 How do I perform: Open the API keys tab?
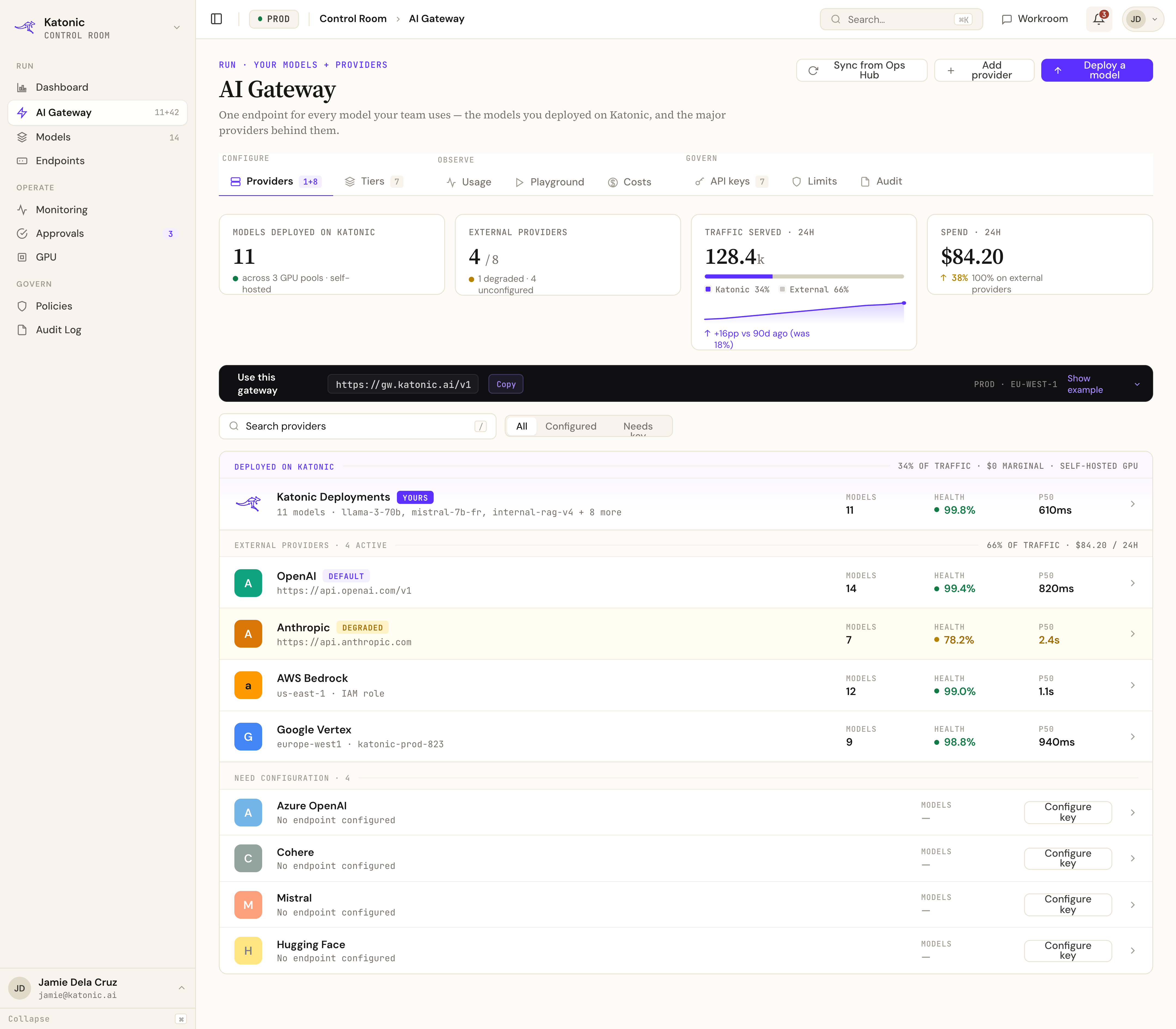click(731, 182)
